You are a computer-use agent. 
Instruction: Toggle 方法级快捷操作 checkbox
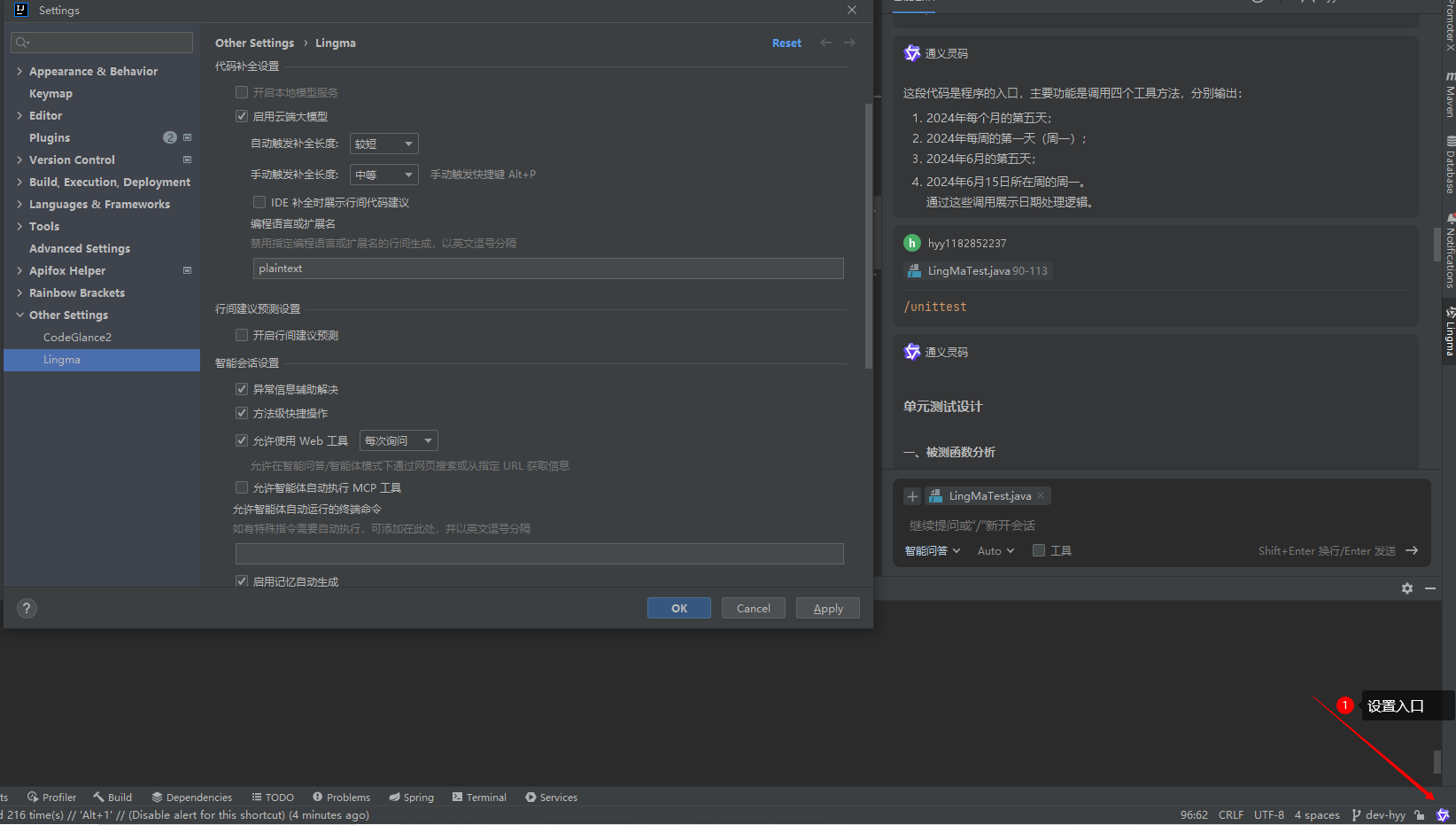click(x=242, y=413)
